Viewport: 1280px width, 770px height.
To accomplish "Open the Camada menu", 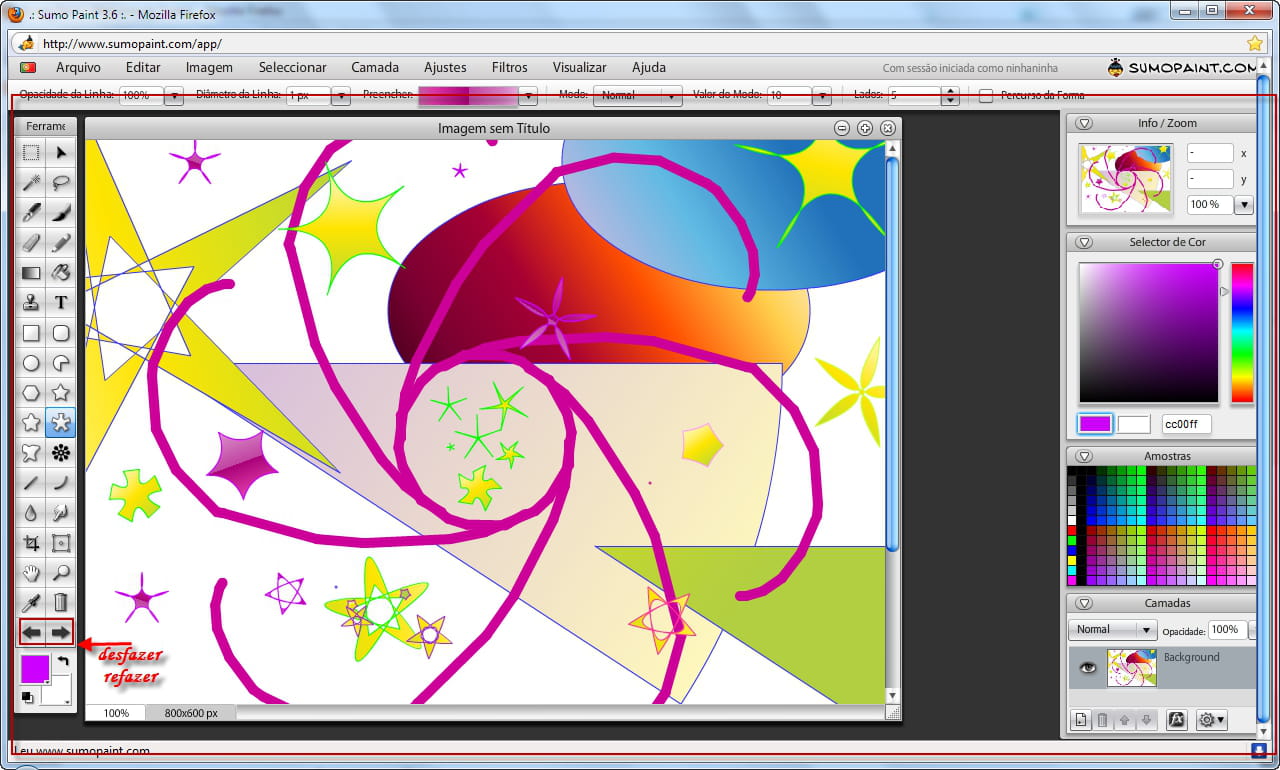I will click(x=375, y=67).
